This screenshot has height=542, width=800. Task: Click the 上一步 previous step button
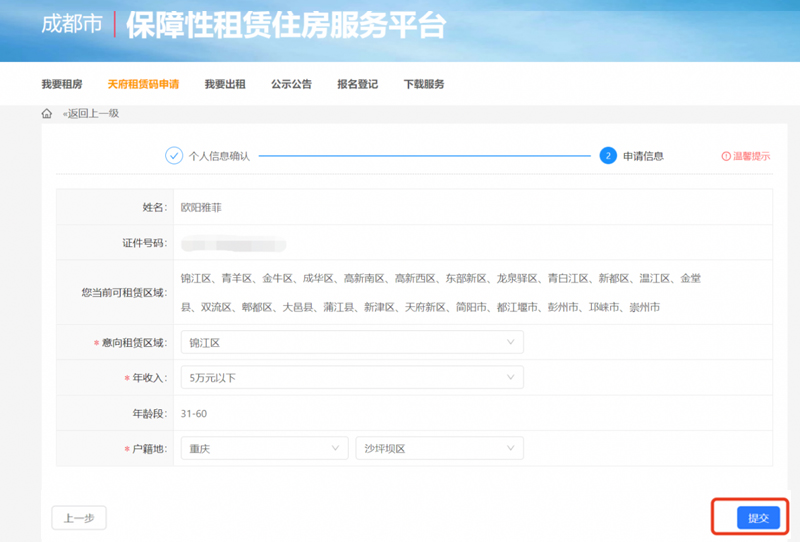point(79,518)
